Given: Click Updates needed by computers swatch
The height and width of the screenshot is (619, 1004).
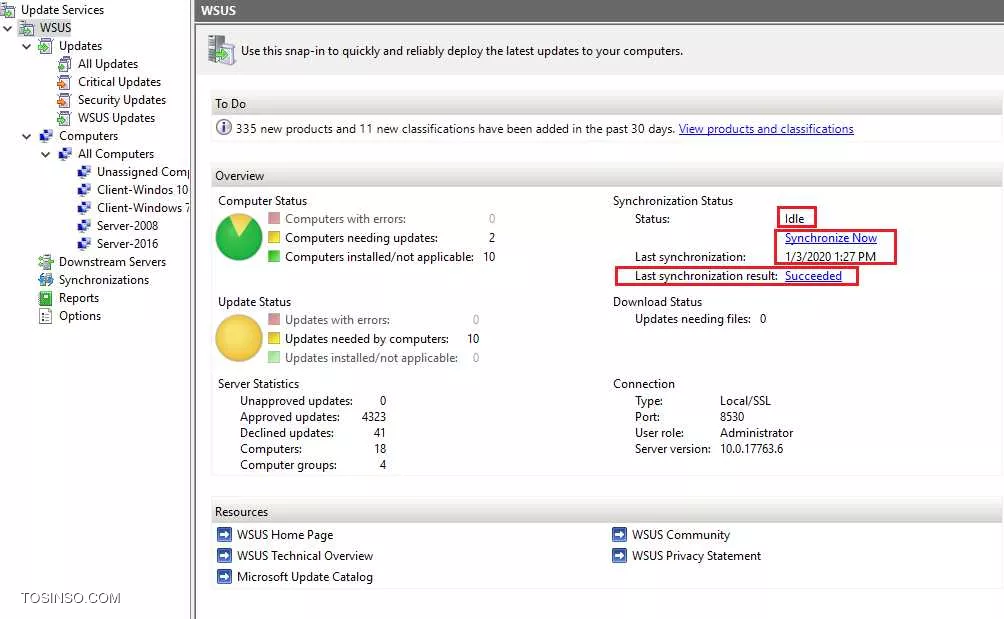Looking at the screenshot, I should [273, 338].
